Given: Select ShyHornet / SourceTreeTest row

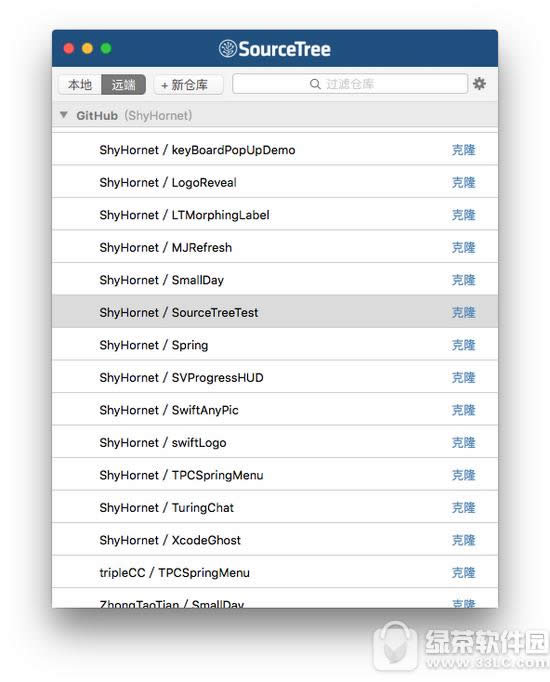Looking at the screenshot, I should (275, 312).
